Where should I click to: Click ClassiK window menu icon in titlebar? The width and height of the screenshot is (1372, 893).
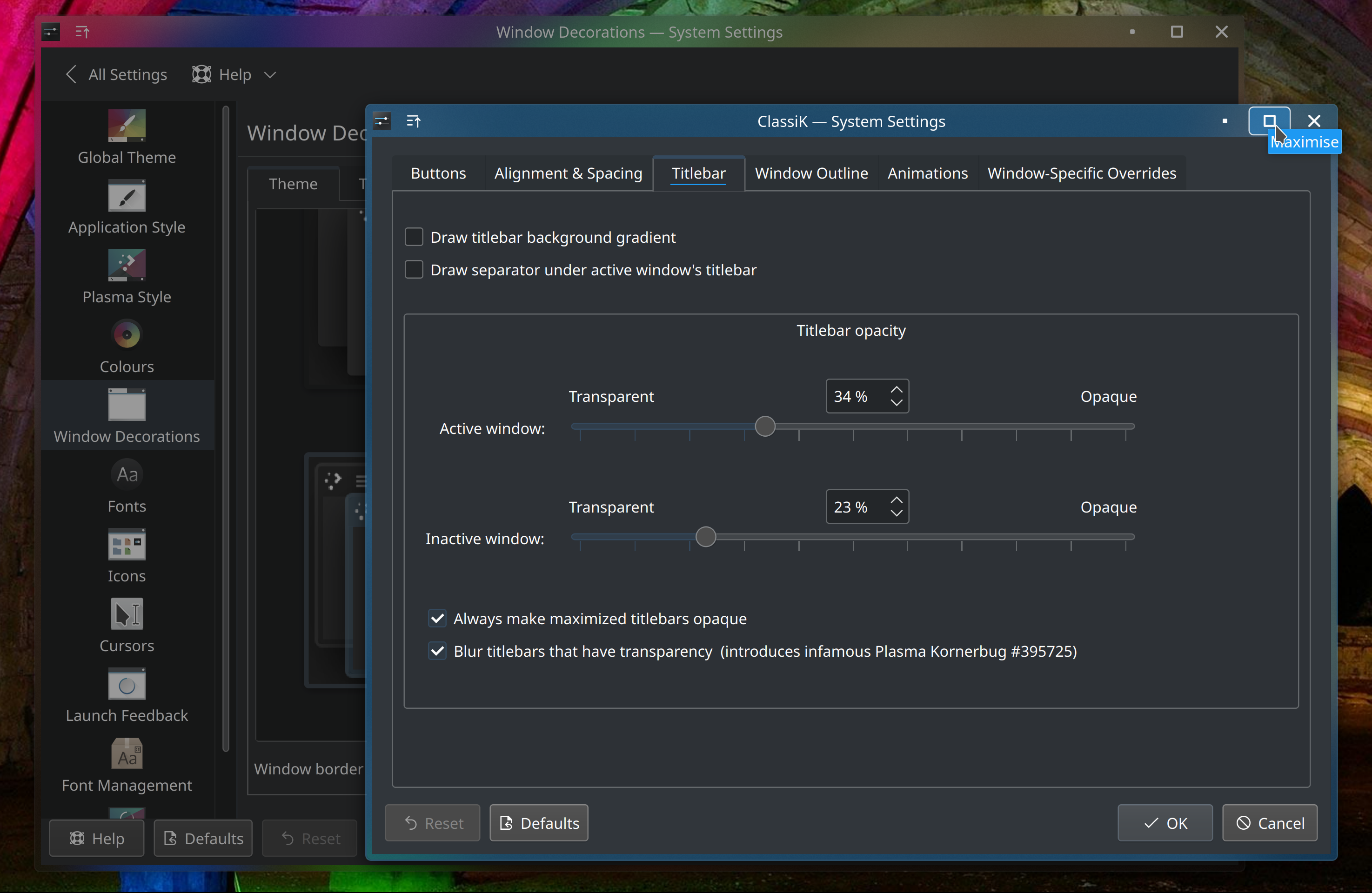point(382,121)
